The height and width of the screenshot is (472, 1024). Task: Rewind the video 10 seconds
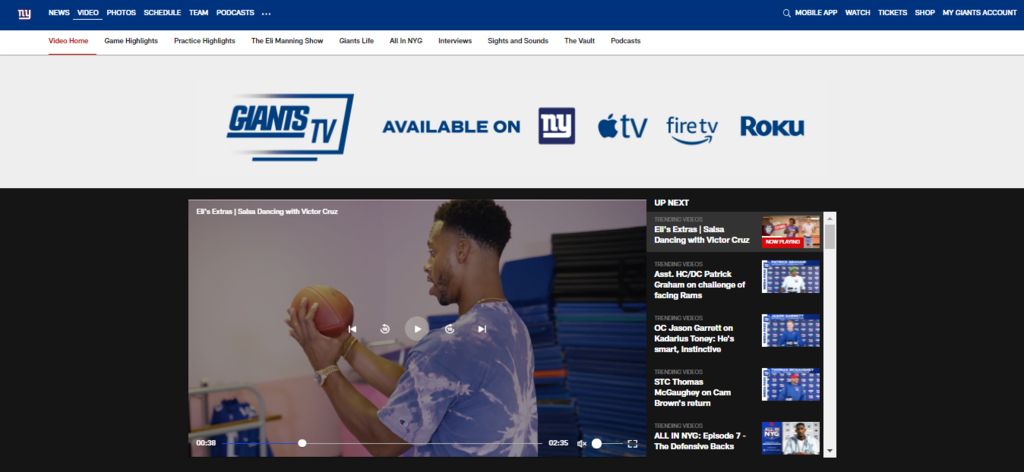tap(384, 329)
